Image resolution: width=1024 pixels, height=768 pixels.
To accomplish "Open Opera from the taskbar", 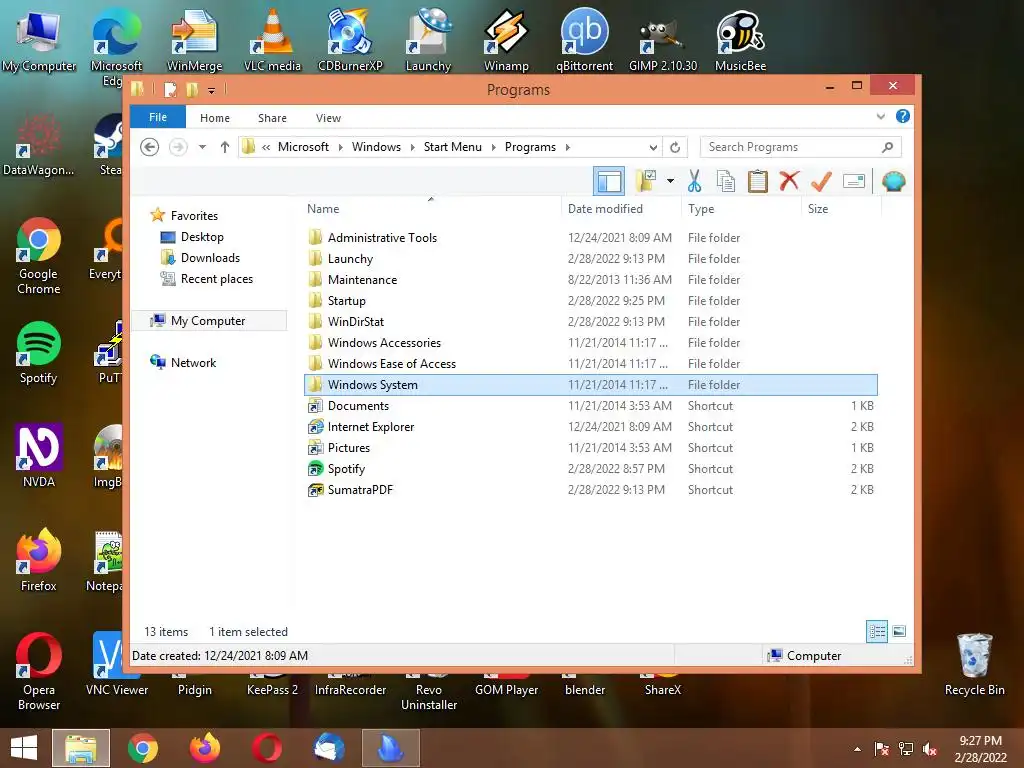I will 266,748.
